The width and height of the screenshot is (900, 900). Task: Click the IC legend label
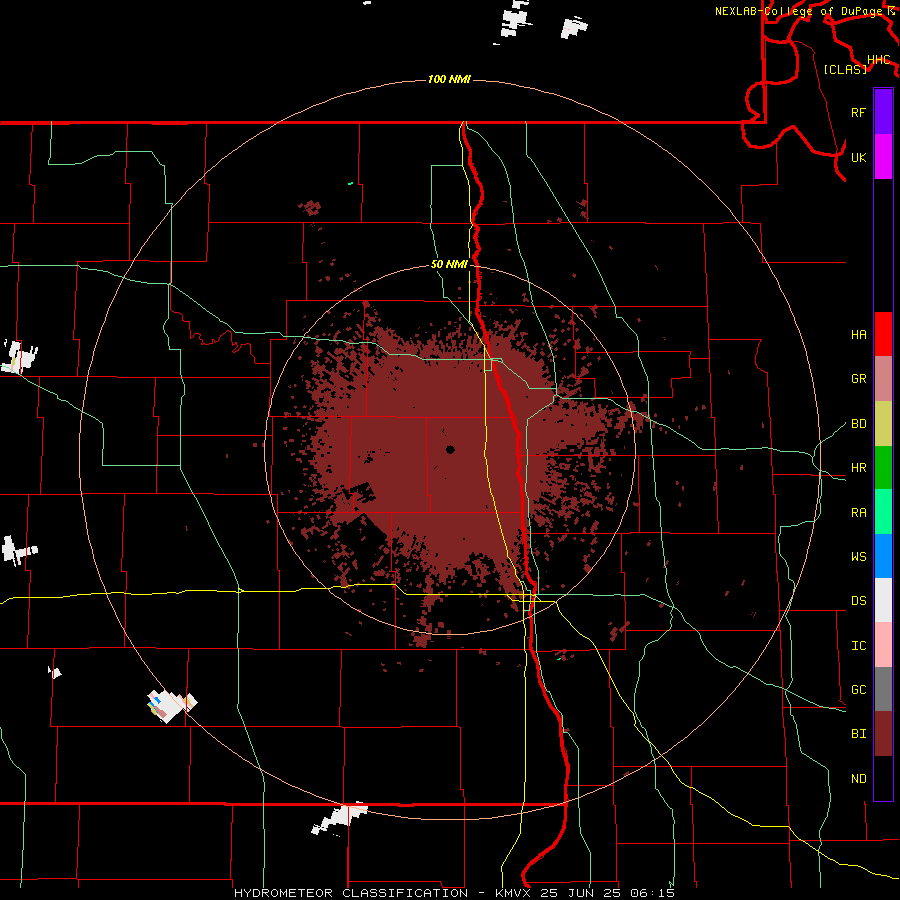click(x=858, y=646)
